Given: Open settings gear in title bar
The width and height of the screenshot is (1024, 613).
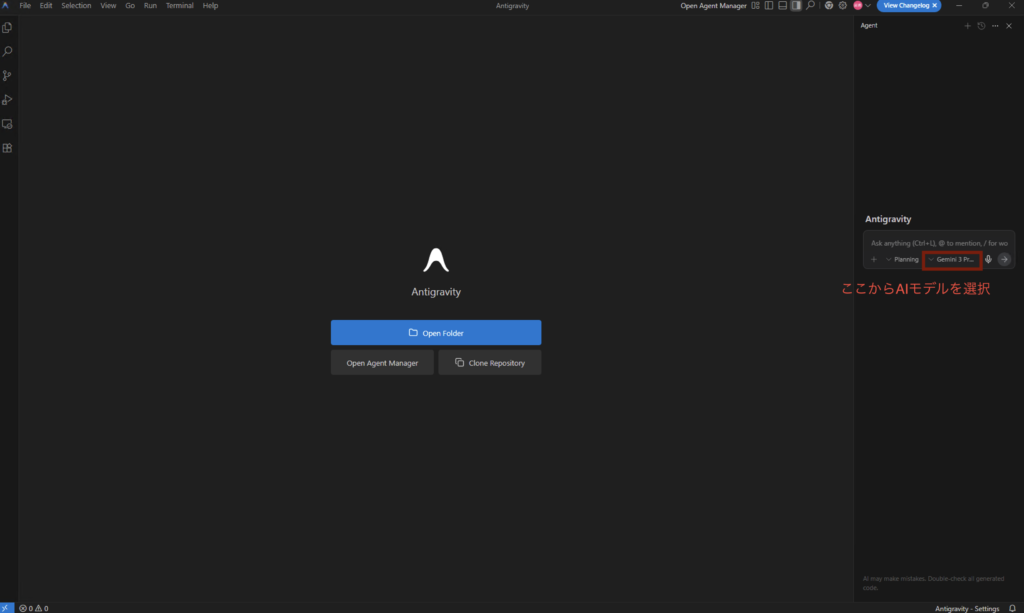Looking at the screenshot, I should point(842,5).
